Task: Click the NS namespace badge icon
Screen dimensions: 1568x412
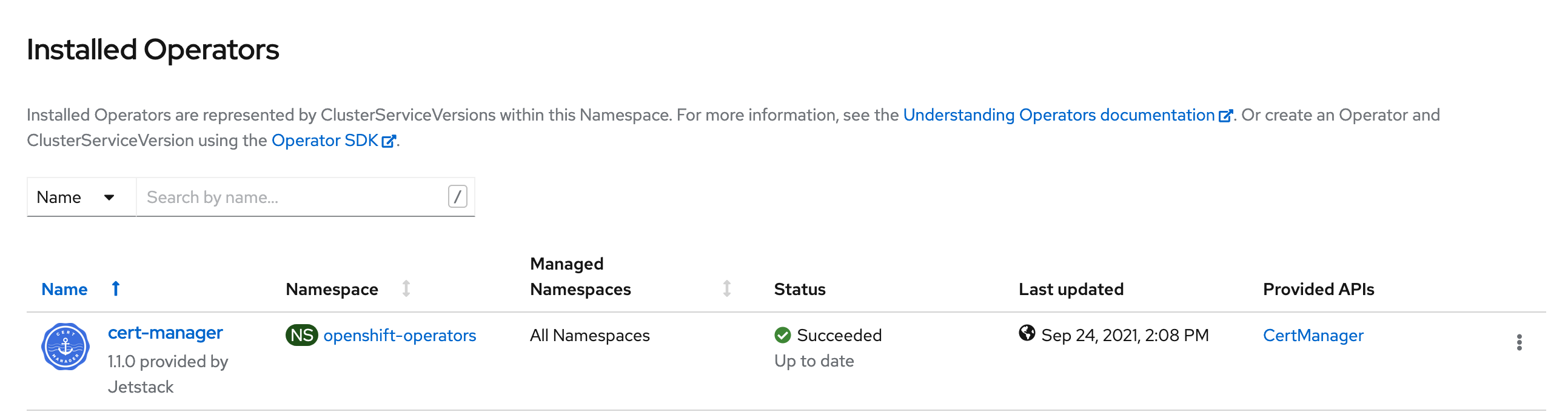Action: pos(302,335)
